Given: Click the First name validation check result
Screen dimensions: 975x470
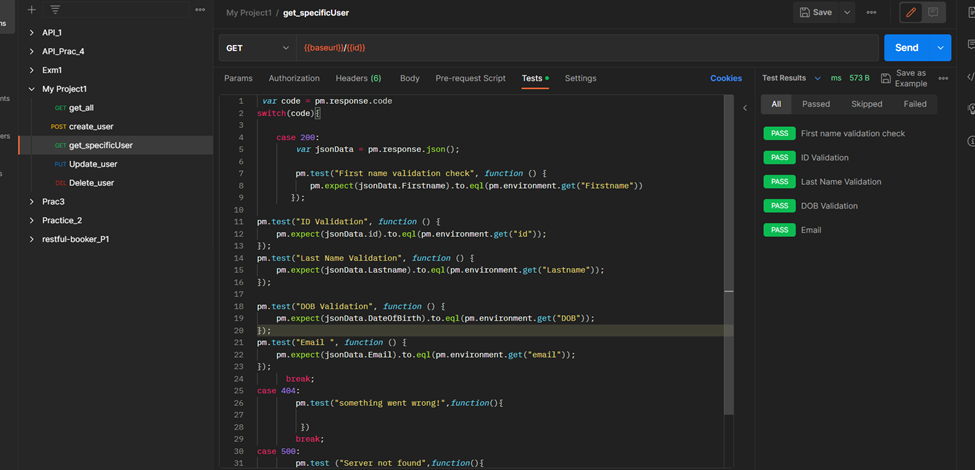Looking at the screenshot, I should (x=853, y=133).
